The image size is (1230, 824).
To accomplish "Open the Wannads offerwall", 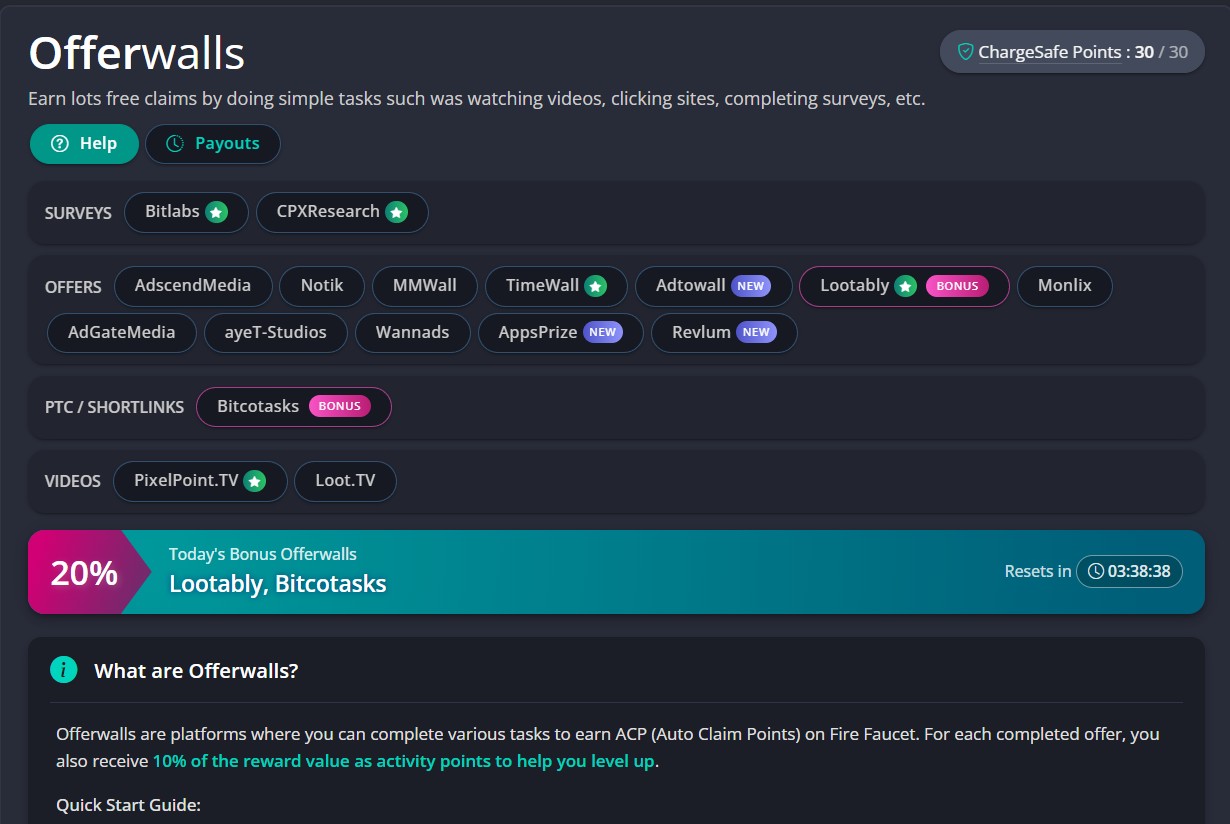I will [413, 333].
